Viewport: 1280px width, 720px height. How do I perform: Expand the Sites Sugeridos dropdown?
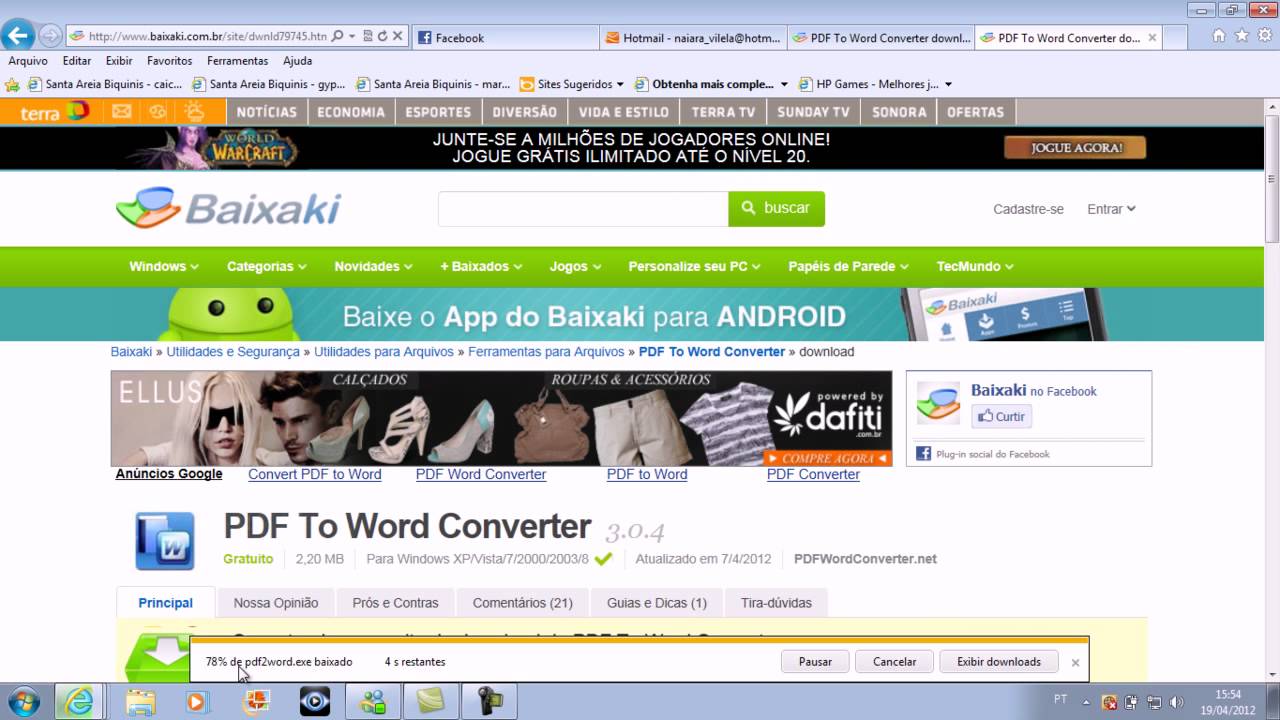click(x=620, y=84)
